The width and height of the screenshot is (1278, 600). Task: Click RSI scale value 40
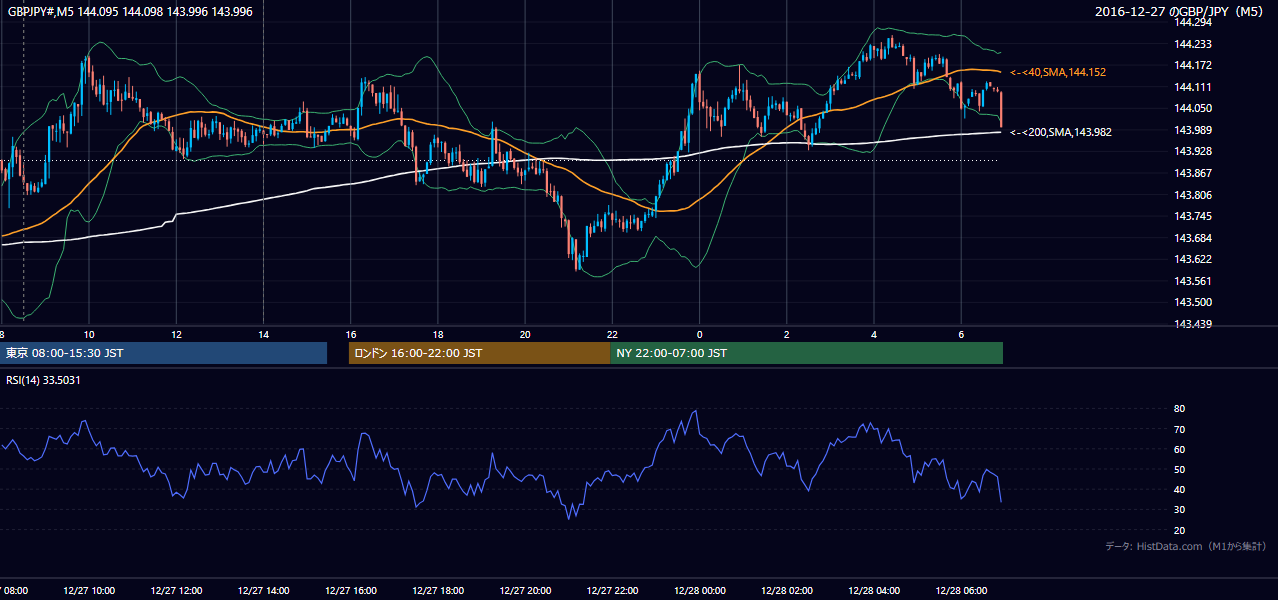click(1180, 489)
